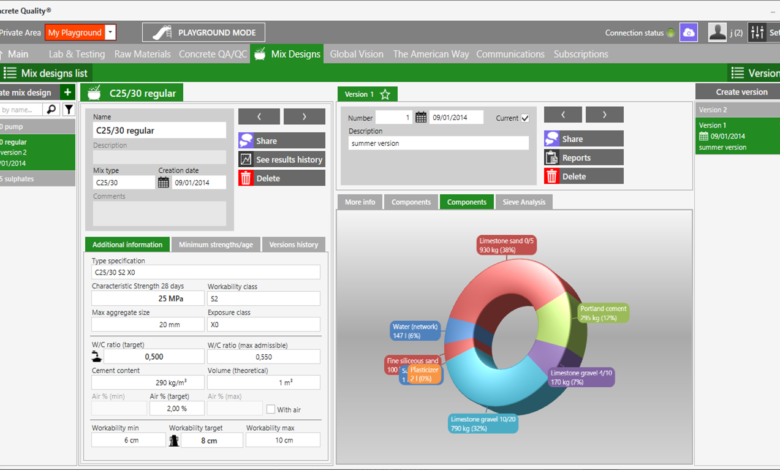Click the filter funnel icon
The image size is (780, 470).
[69, 109]
